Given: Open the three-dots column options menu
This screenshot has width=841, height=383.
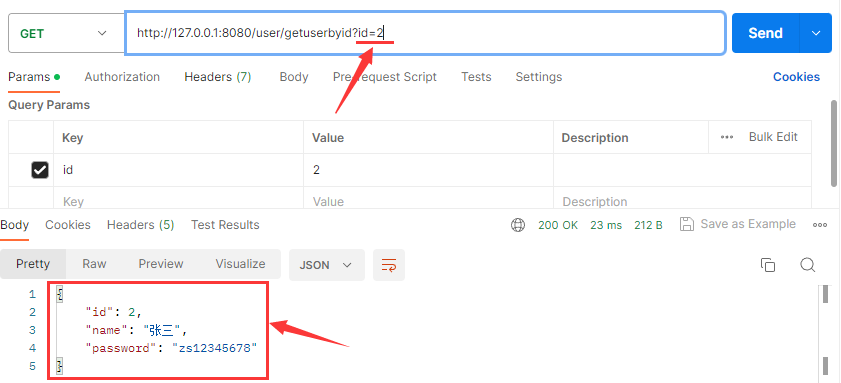Looking at the screenshot, I should [x=727, y=137].
